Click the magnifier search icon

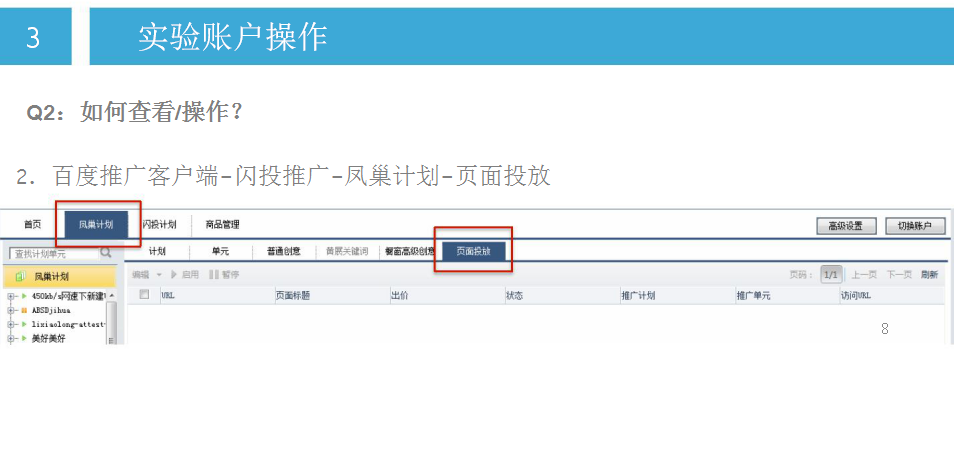tap(106, 253)
